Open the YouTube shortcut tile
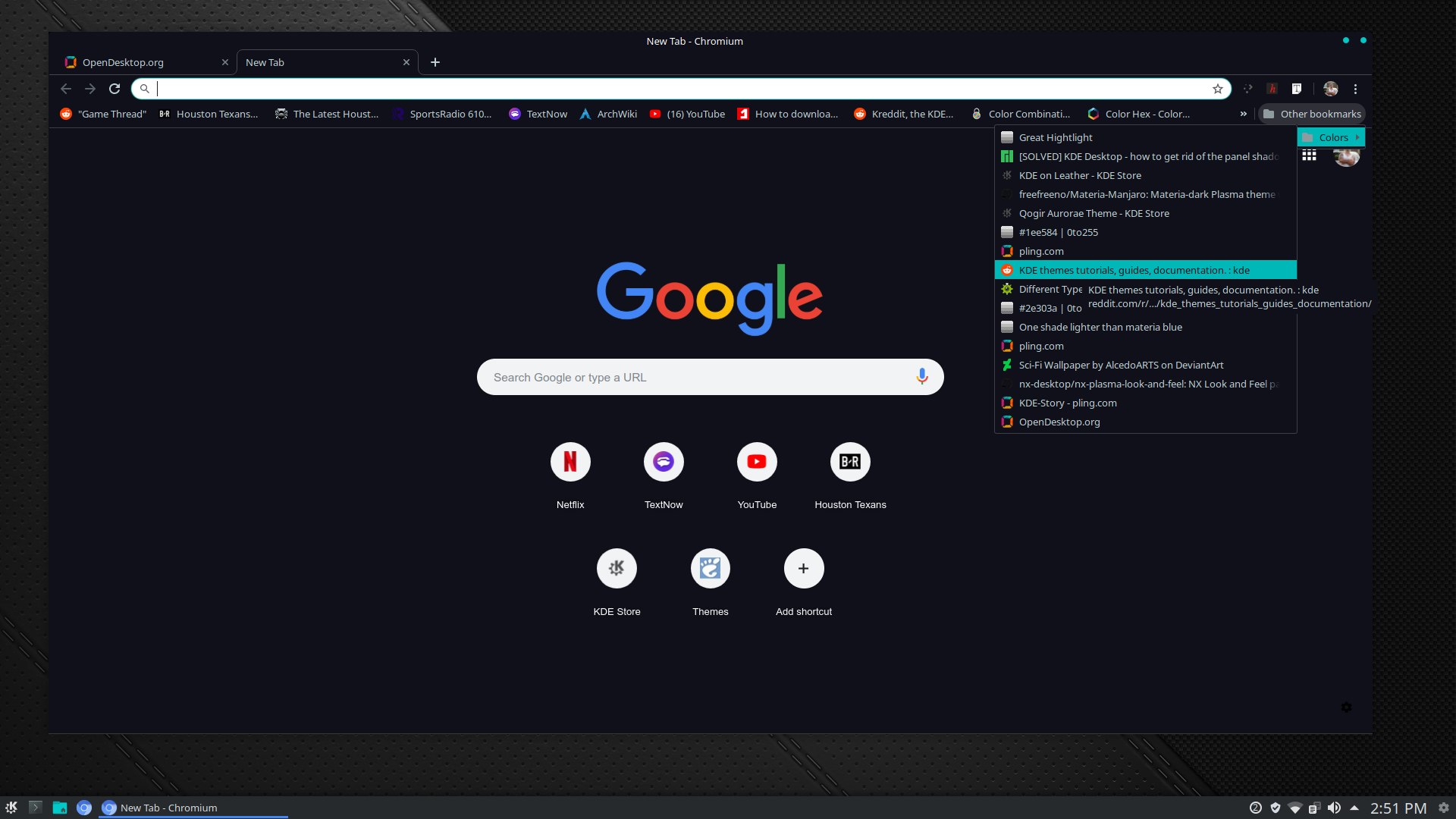The height and width of the screenshot is (819, 1456). [x=757, y=476]
